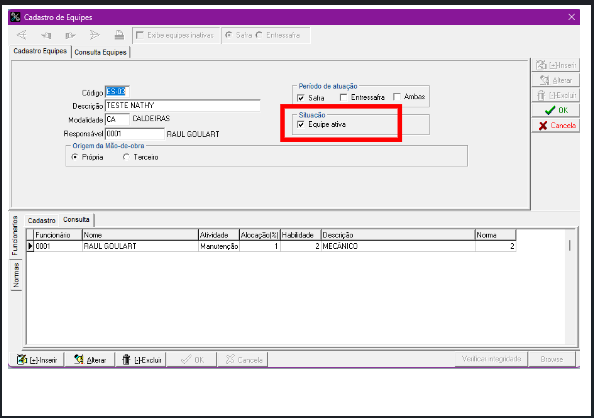Select Safra radio in top toolbar
Image resolution: width=594 pixels, height=418 pixels.
228,35
